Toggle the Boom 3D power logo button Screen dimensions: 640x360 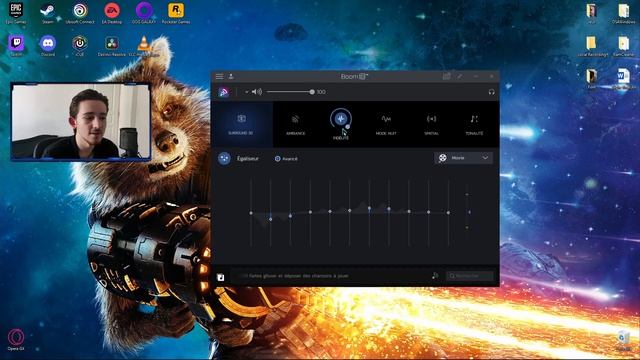[x=223, y=92]
